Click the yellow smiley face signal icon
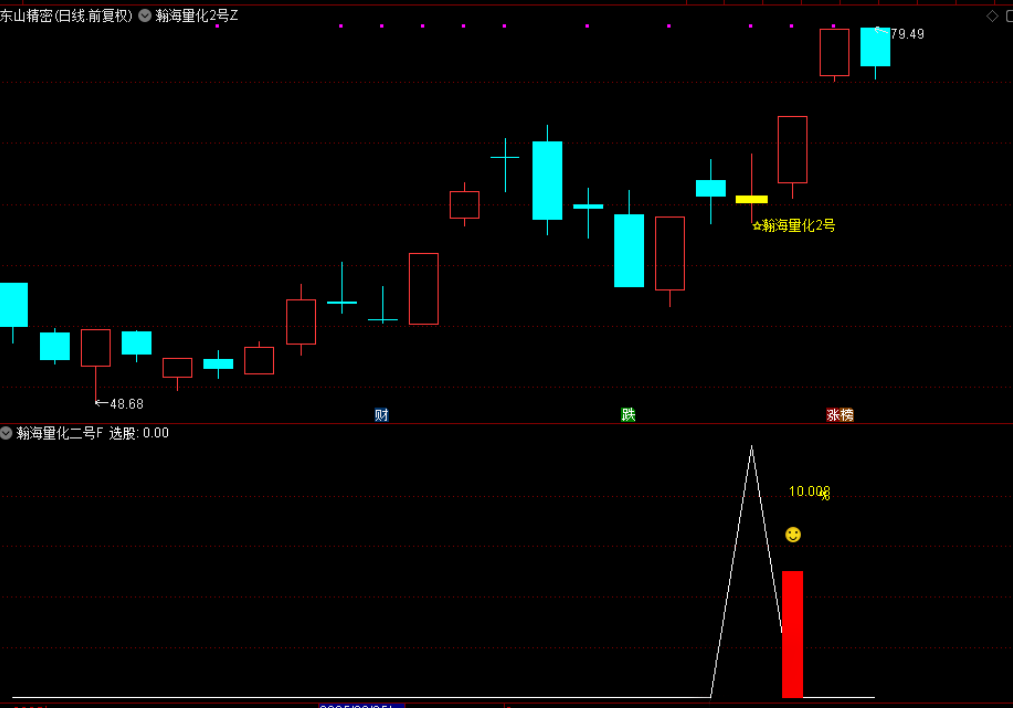 click(793, 535)
